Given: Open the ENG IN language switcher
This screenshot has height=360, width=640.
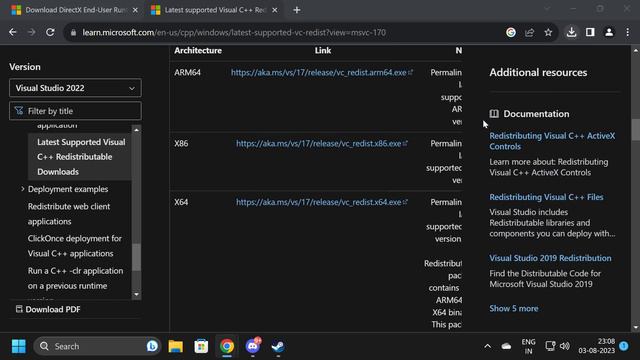Looking at the screenshot, I should coord(528,346).
